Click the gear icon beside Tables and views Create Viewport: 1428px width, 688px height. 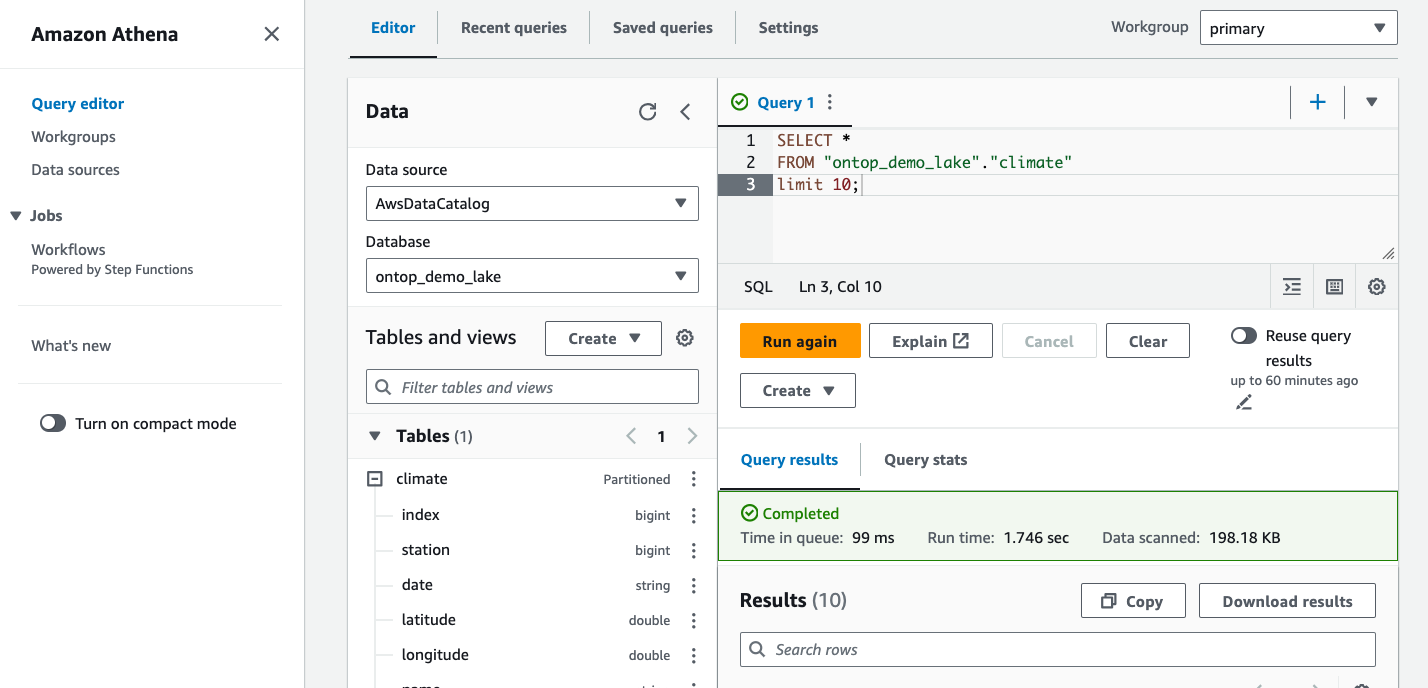tap(684, 337)
